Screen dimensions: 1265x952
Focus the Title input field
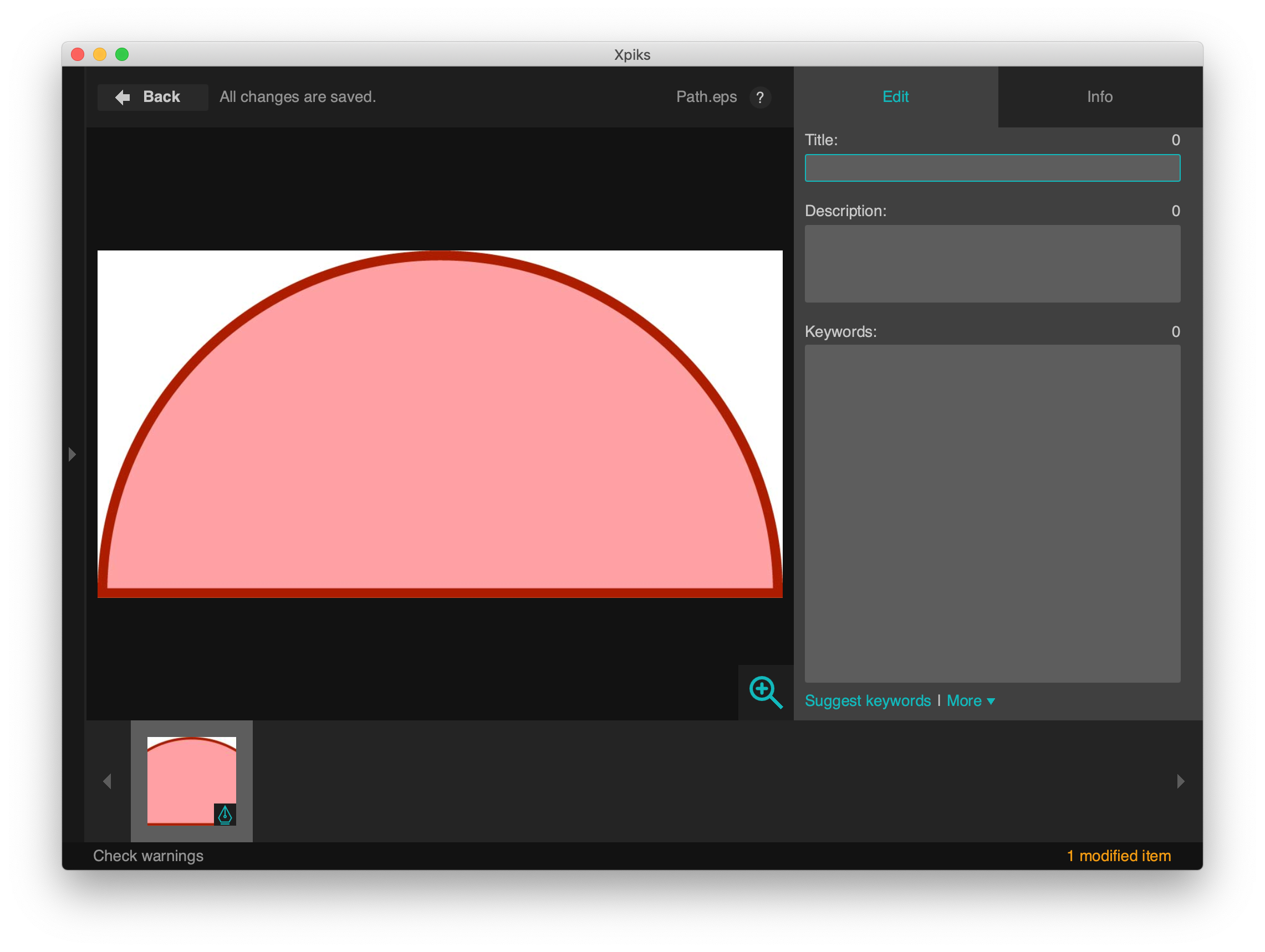[992, 167]
